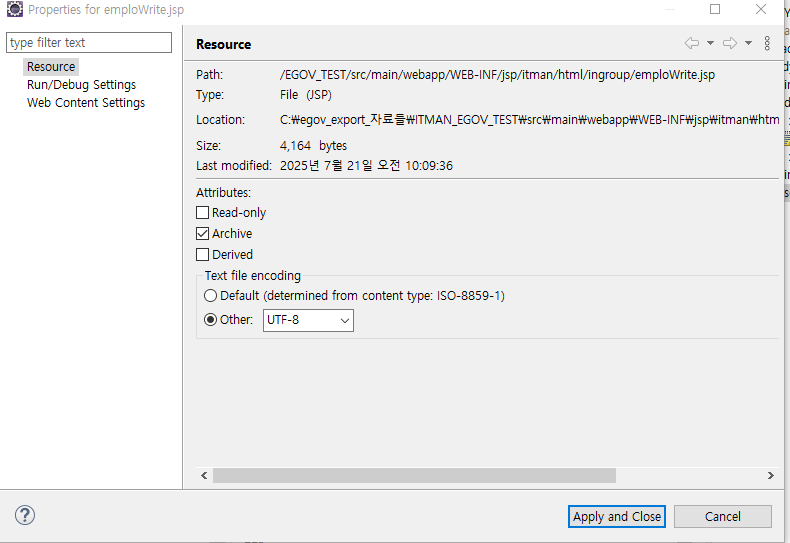The width and height of the screenshot is (790, 543).
Task: Uncheck the Archive checkbox
Action: click(203, 234)
